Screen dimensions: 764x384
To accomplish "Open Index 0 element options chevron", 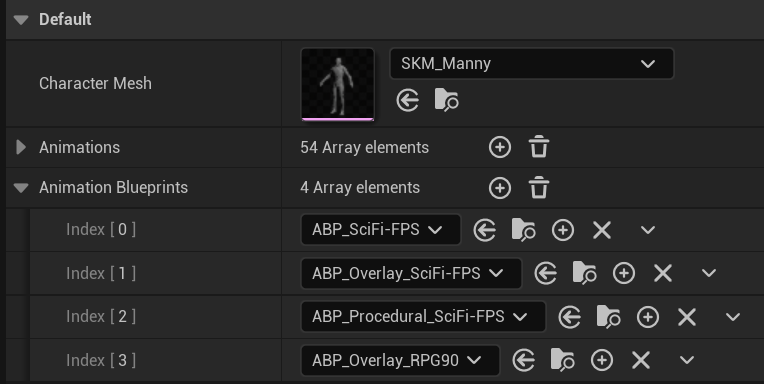I will pos(648,230).
